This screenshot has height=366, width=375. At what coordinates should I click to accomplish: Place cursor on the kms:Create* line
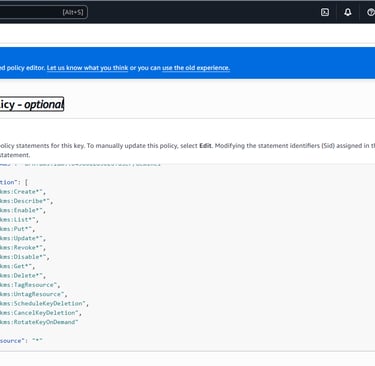tap(23, 192)
